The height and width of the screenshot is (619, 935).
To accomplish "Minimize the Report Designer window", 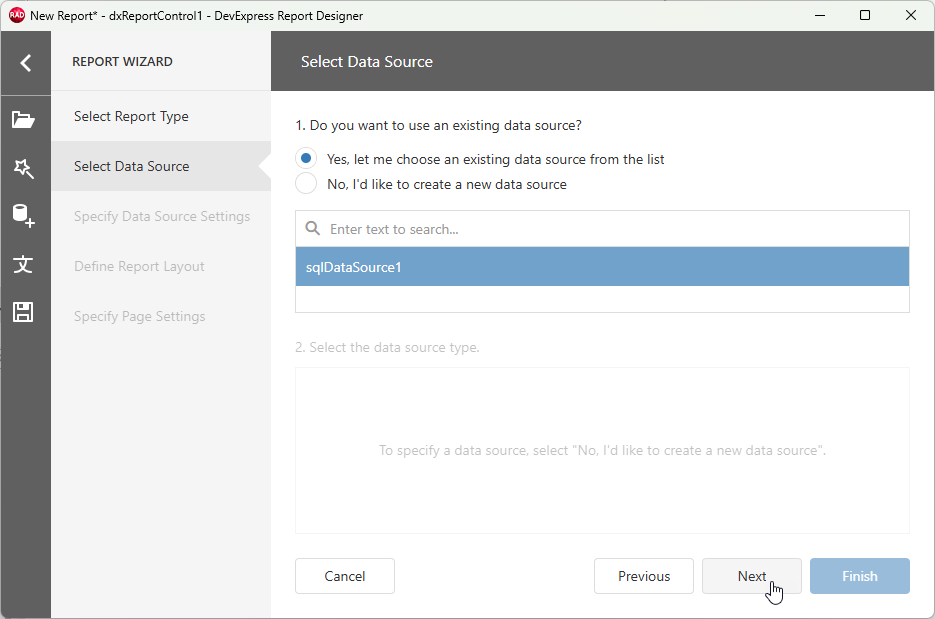I will (x=820, y=16).
